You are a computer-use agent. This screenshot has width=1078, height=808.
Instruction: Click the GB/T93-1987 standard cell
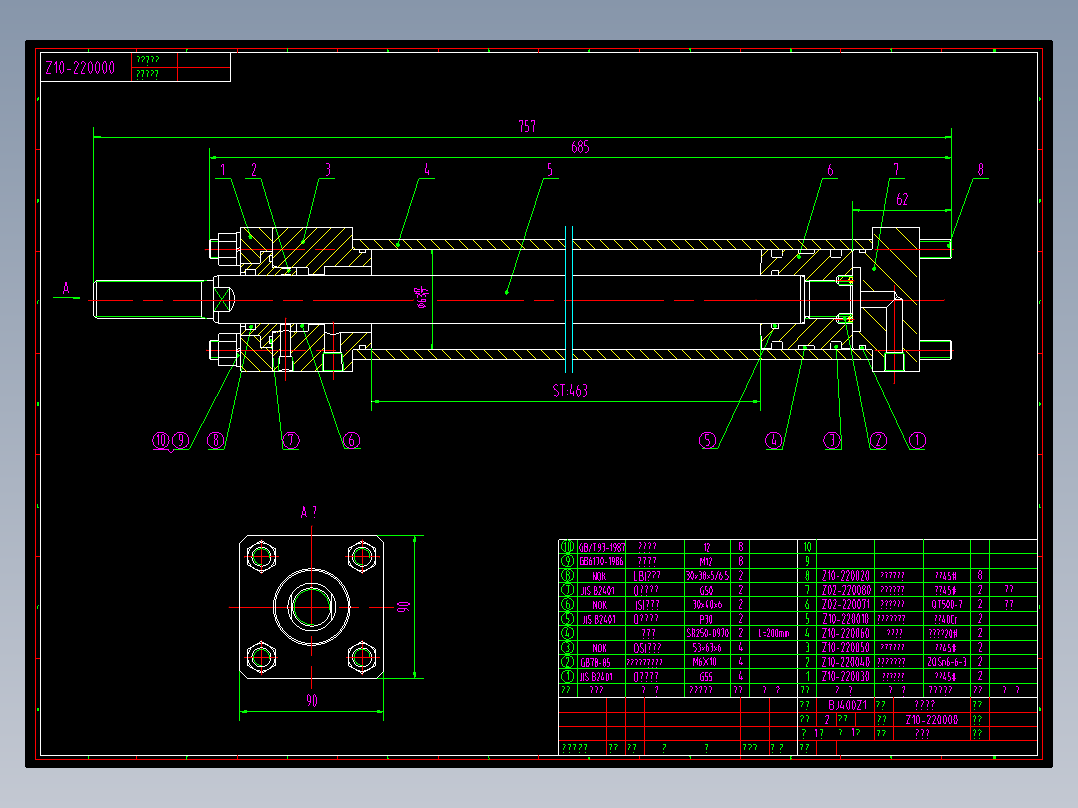[x=602, y=547]
